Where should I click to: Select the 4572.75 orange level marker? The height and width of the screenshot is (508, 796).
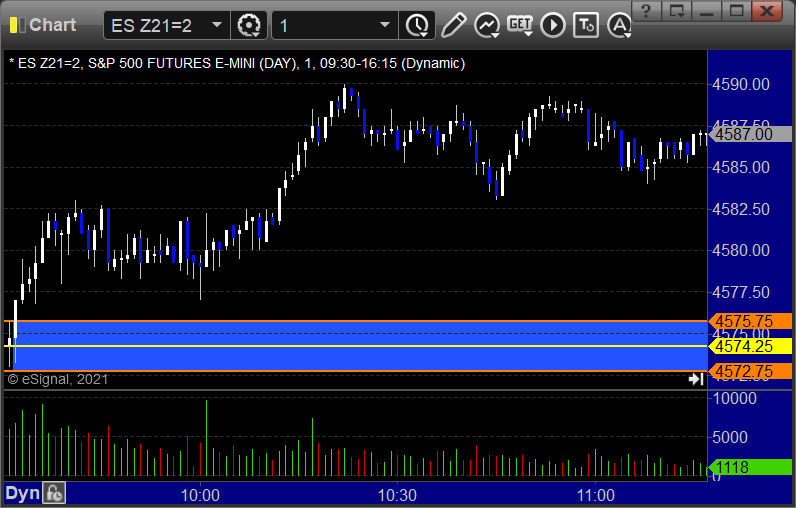750,371
